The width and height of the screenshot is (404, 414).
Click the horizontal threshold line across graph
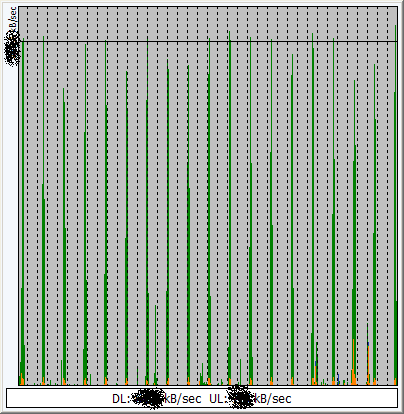(208, 41)
